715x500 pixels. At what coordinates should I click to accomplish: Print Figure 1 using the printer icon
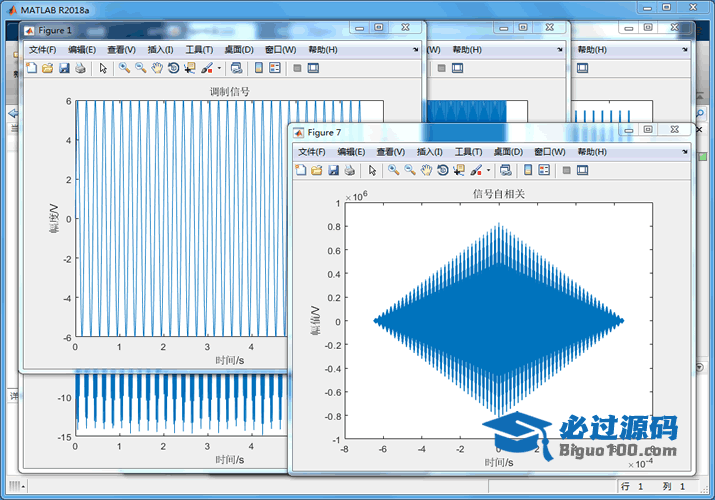click(x=80, y=68)
